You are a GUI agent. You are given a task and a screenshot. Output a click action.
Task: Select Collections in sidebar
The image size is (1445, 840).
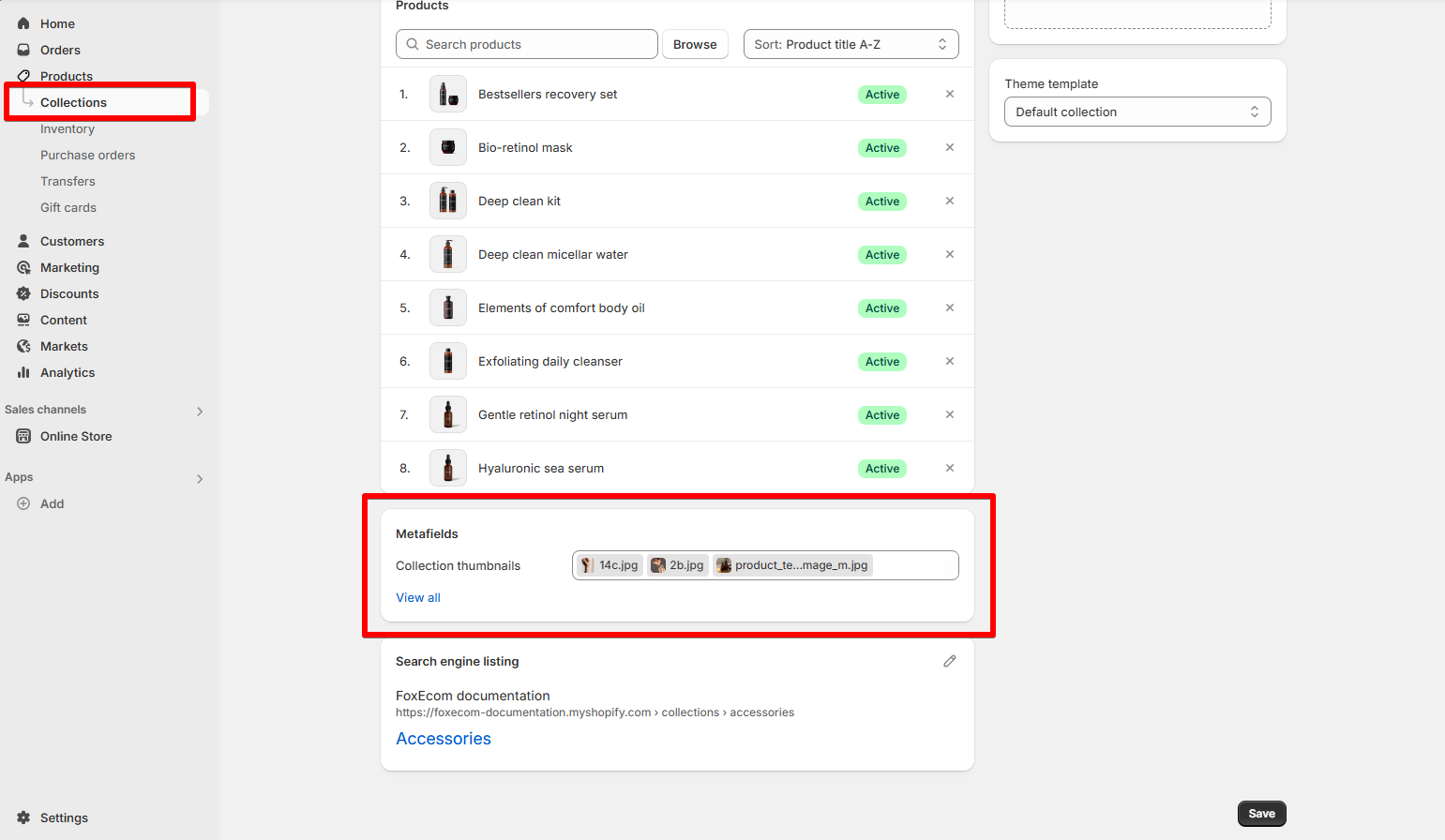tap(73, 102)
